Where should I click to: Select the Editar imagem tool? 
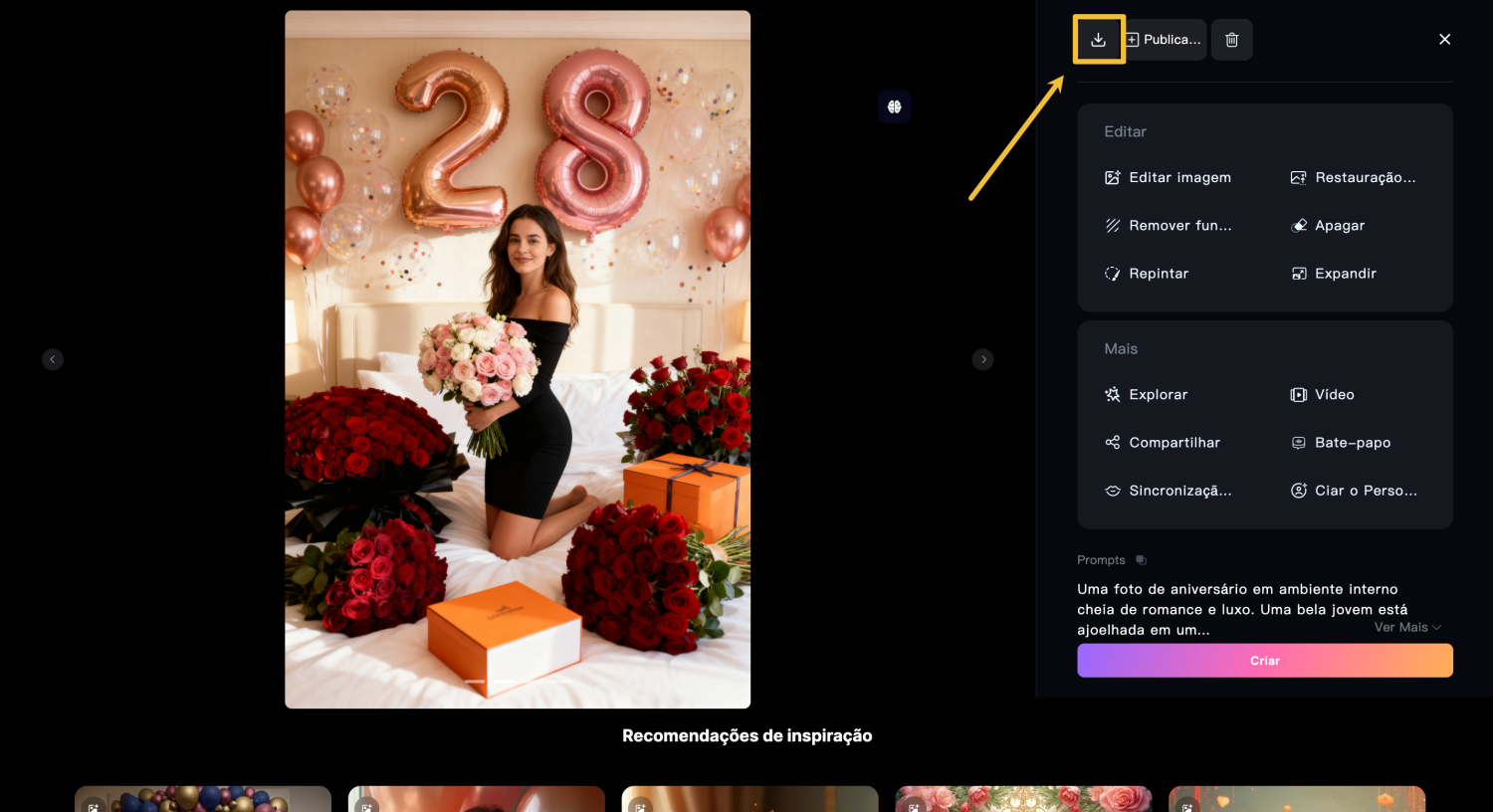[x=1179, y=177]
